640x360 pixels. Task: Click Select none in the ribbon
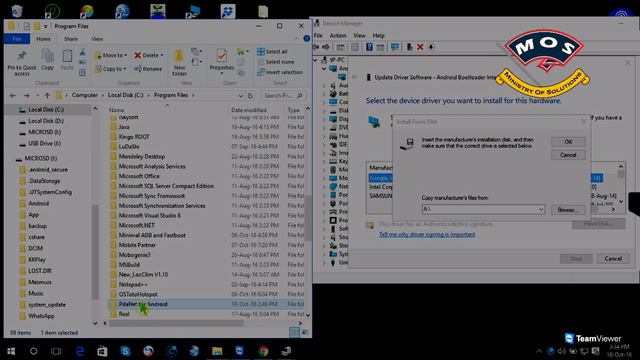276,62
